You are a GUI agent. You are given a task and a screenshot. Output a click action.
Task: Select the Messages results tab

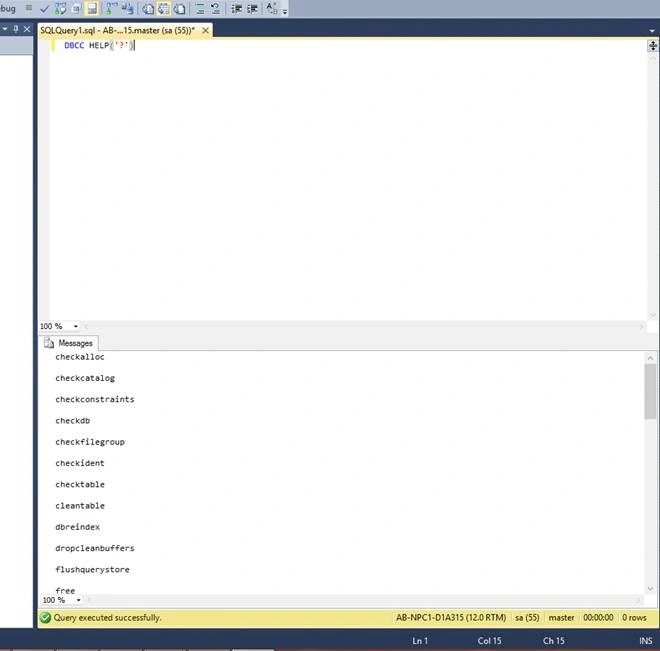tap(70, 343)
